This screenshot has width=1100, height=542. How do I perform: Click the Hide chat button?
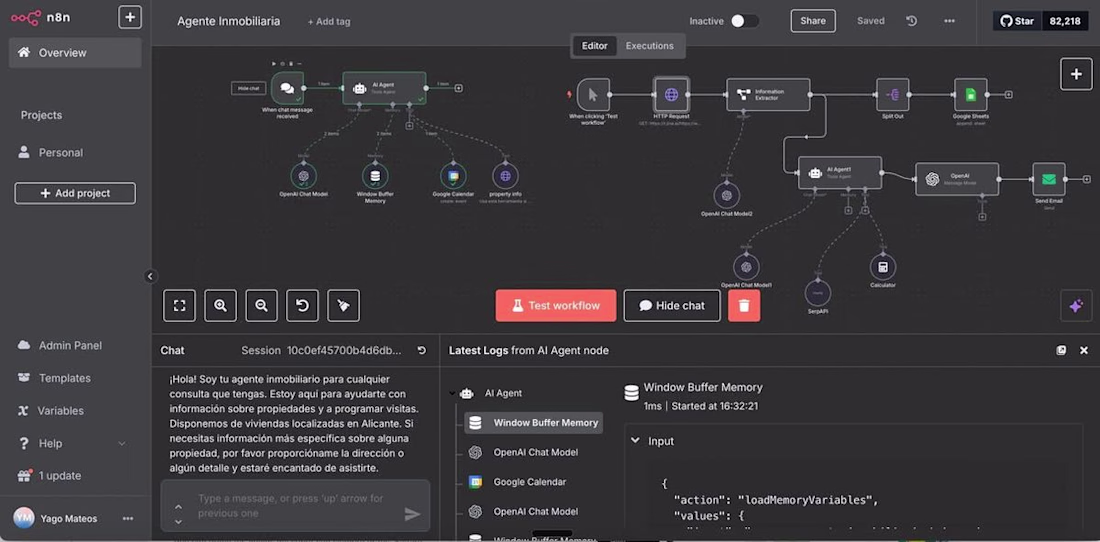tap(672, 306)
